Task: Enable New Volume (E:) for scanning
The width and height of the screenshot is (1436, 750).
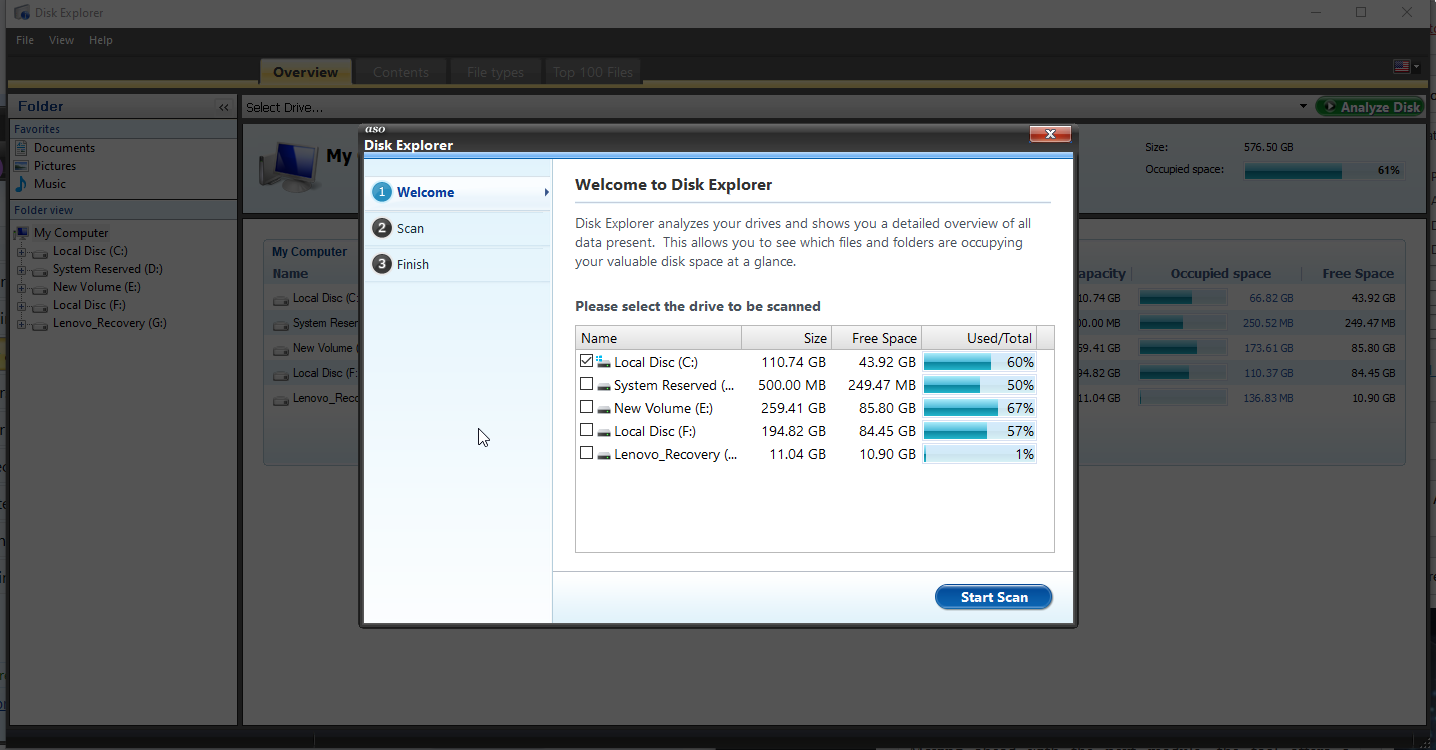Action: tap(586, 407)
